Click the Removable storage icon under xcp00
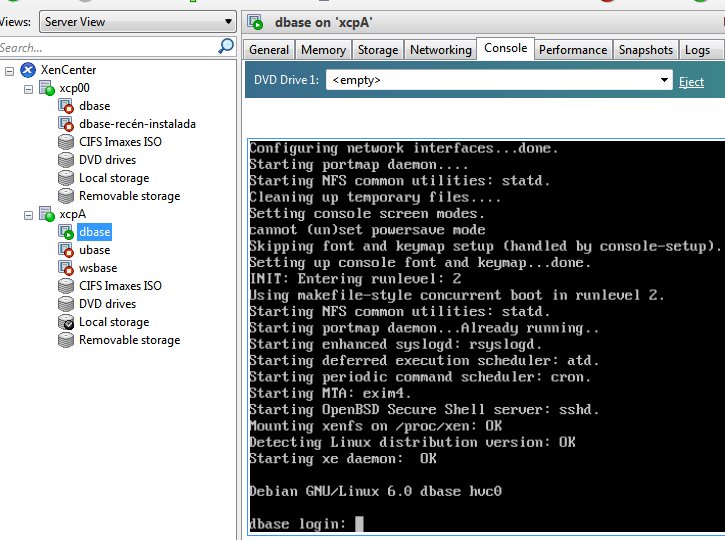The image size is (725, 540). (66, 196)
